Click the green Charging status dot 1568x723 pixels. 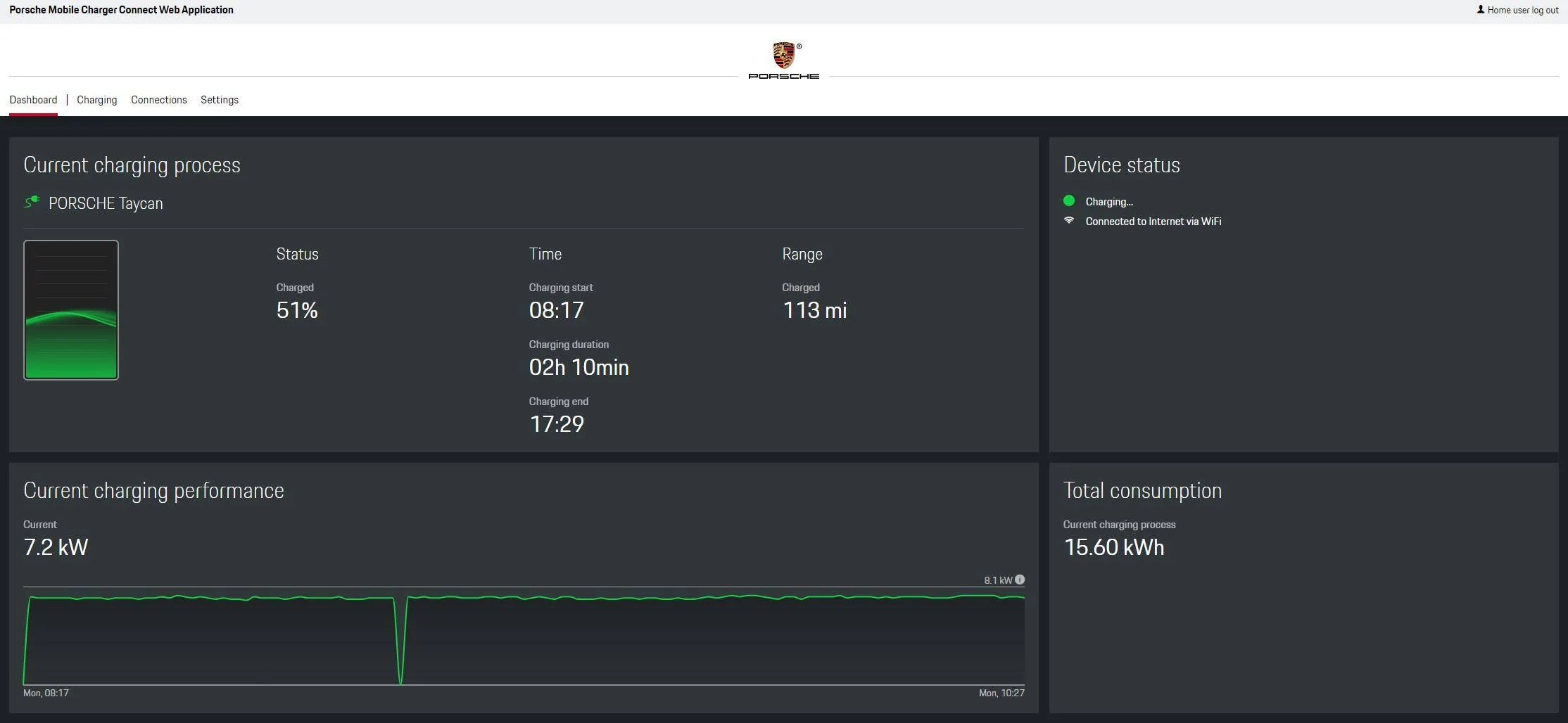click(x=1069, y=201)
